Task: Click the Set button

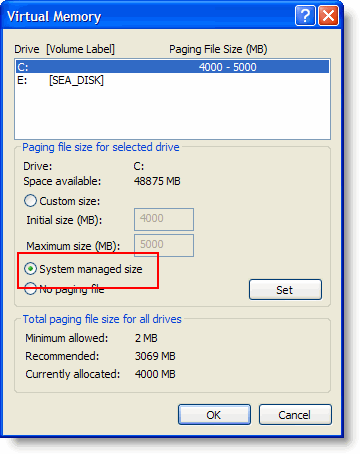Action: 285,290
